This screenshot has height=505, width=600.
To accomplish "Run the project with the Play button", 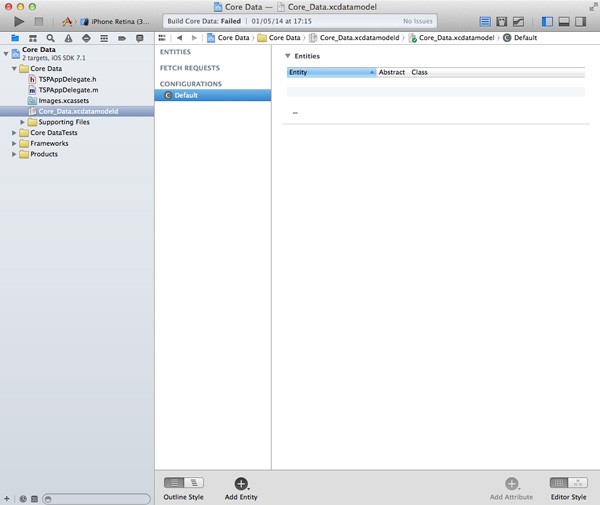I will click(19, 21).
